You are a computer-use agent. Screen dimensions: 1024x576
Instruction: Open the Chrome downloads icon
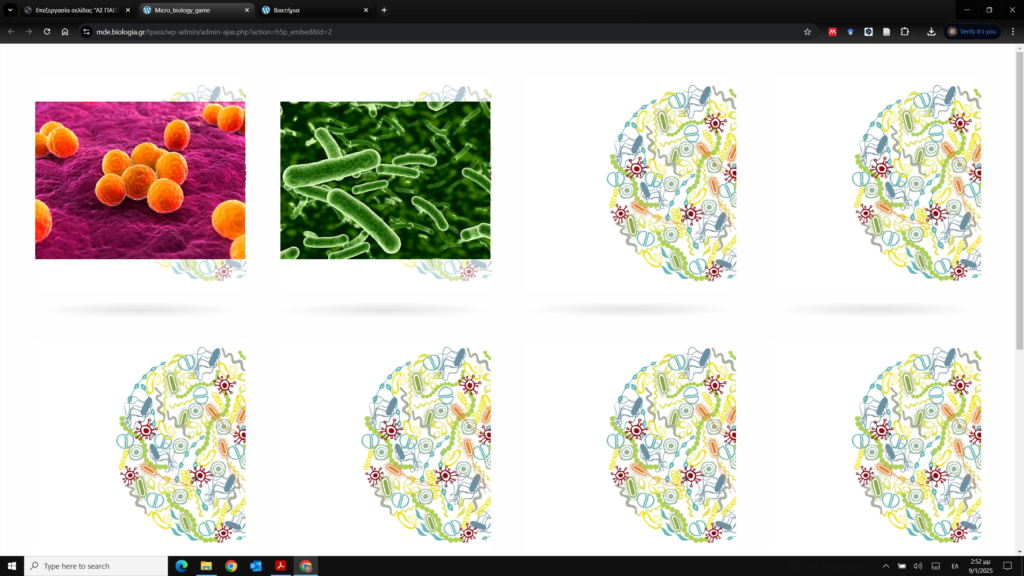[931, 31]
